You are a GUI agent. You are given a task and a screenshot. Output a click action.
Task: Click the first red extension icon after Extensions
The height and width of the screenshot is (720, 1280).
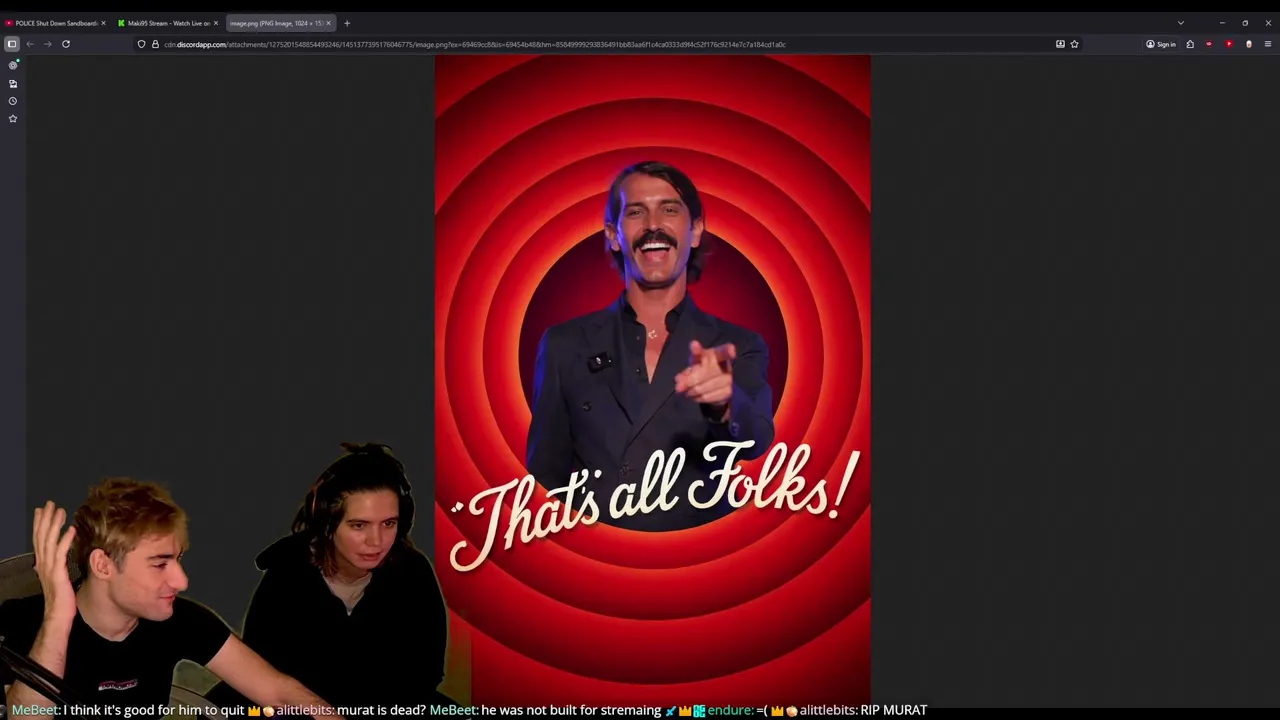[x=1209, y=44]
